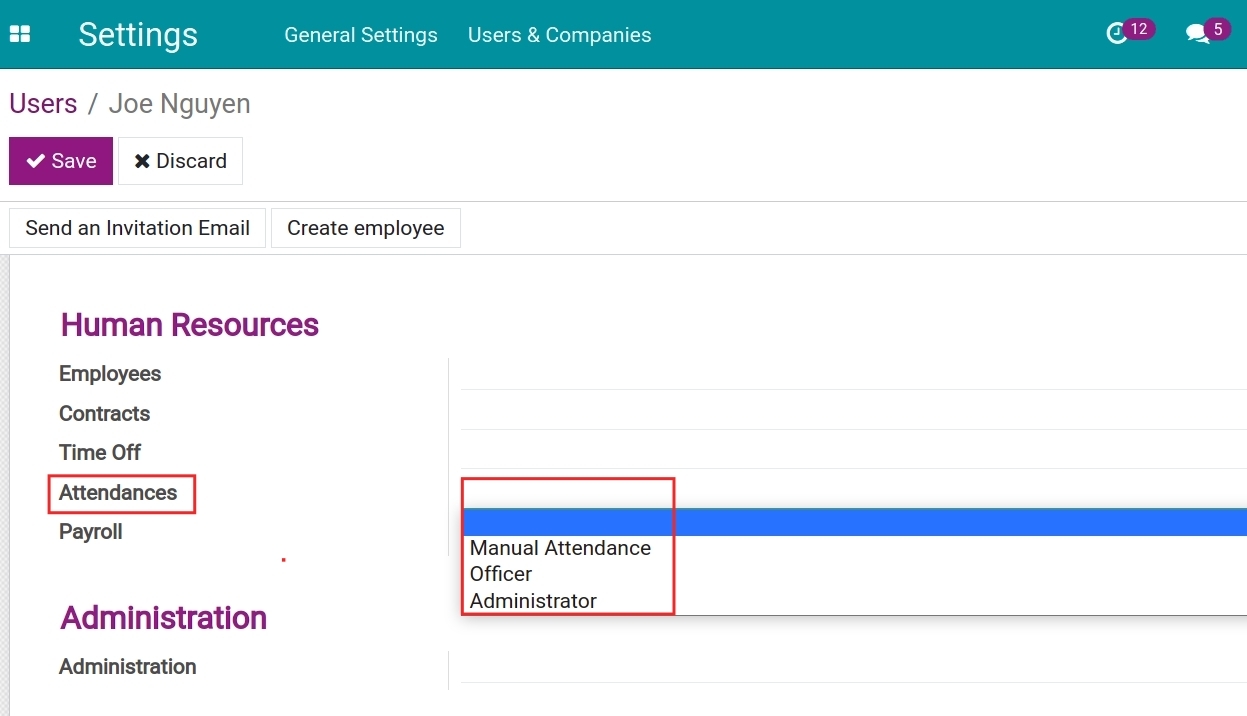The image size is (1247, 716).
Task: Open the Administration access rights dropdown
Action: pos(850,667)
